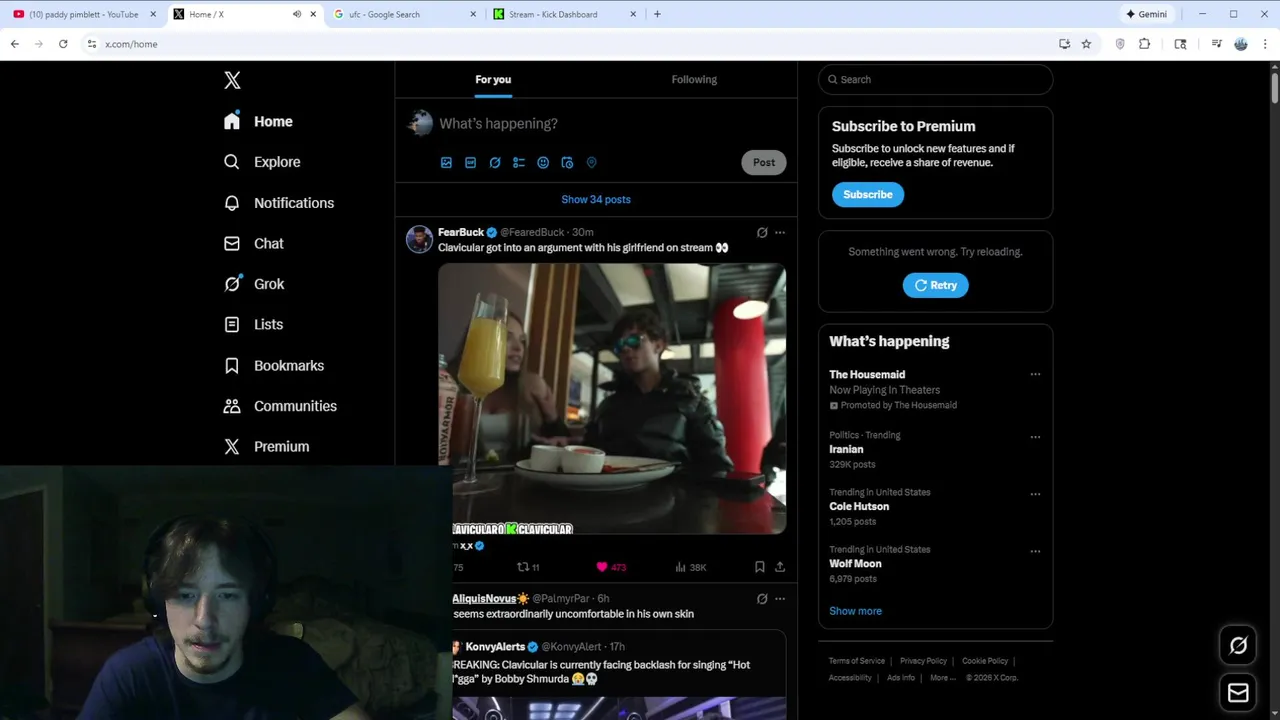1280x720 pixels.
Task: Open Grok icon in sidebar
Action: pyautogui.click(x=232, y=284)
